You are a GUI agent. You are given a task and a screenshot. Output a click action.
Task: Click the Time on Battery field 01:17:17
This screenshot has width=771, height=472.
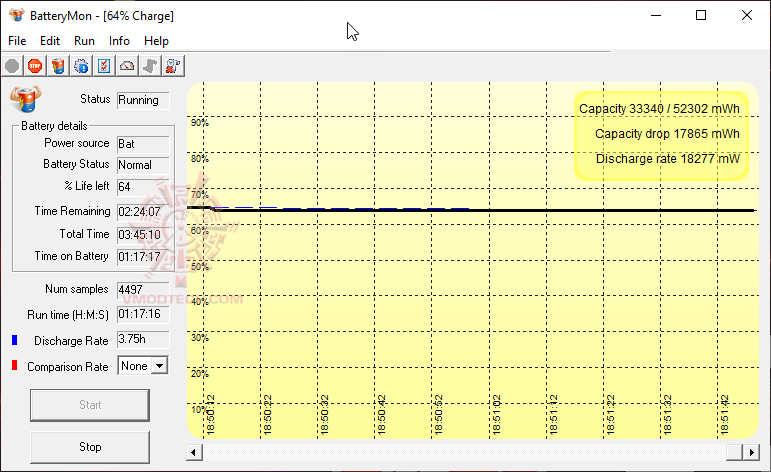tap(143, 257)
